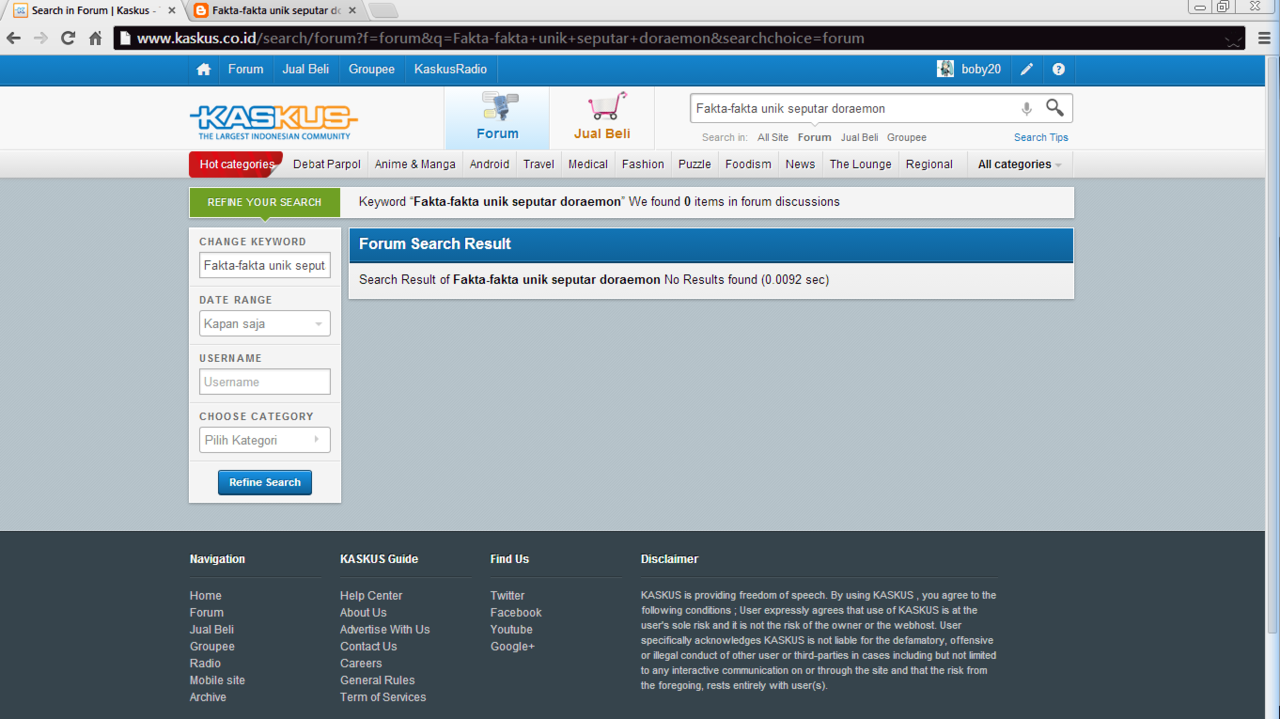The width and height of the screenshot is (1280, 719).
Task: Open Debat Parpol category
Action: 327,164
